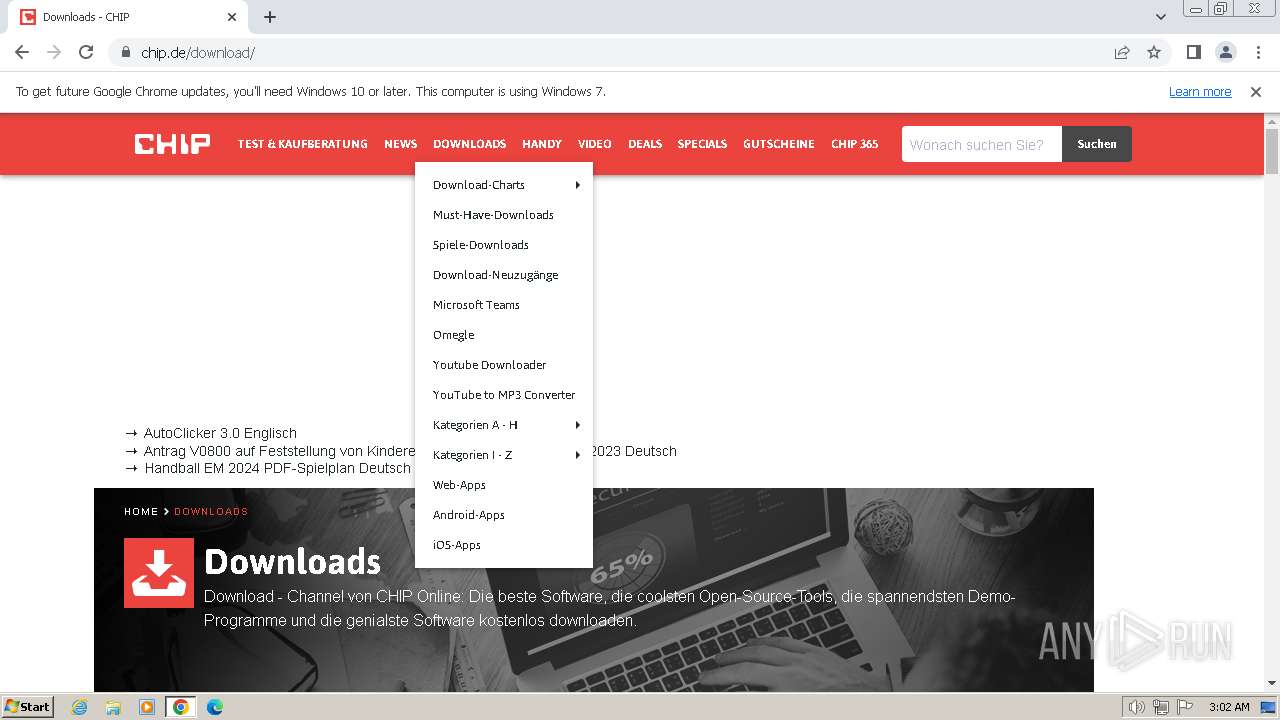Screen dimensions: 1280x720
Task: Open Handball EM 2024 PDF-Spielplan link
Action: click(x=277, y=468)
